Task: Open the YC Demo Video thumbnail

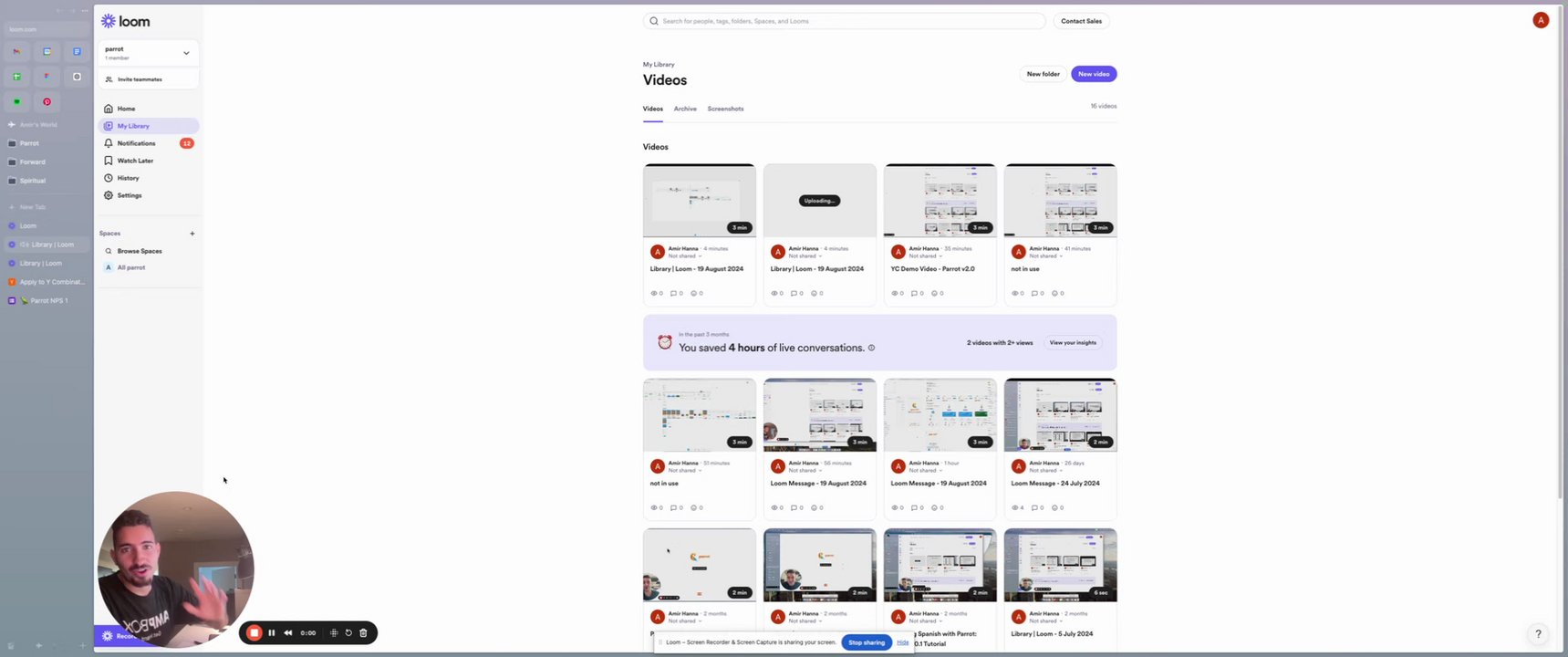Action: coord(940,201)
